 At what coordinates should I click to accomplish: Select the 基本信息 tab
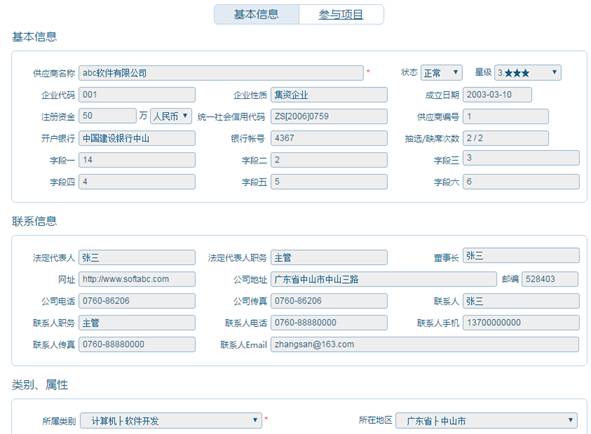[x=256, y=15]
